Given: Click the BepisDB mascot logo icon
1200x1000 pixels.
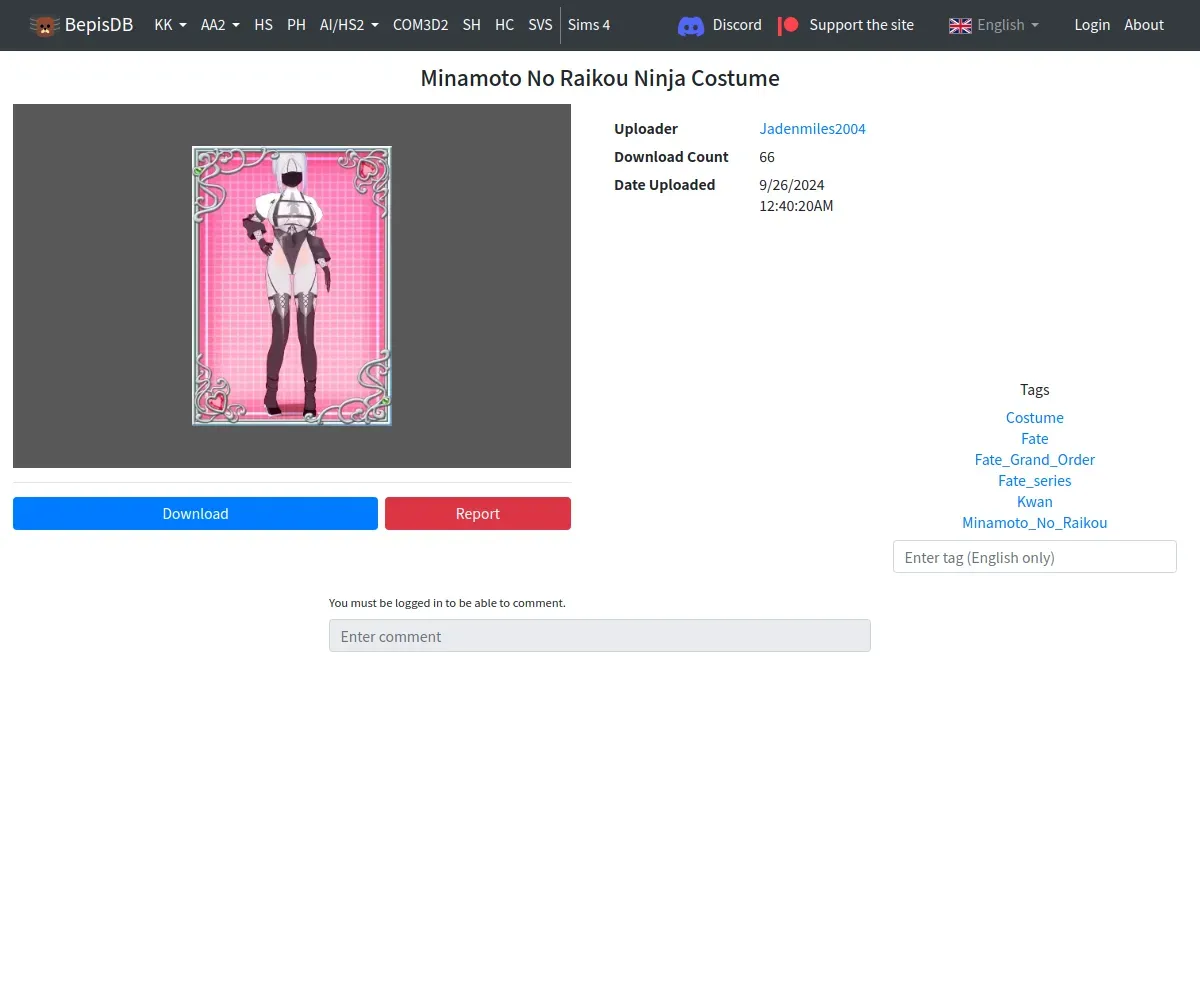Looking at the screenshot, I should [44, 25].
